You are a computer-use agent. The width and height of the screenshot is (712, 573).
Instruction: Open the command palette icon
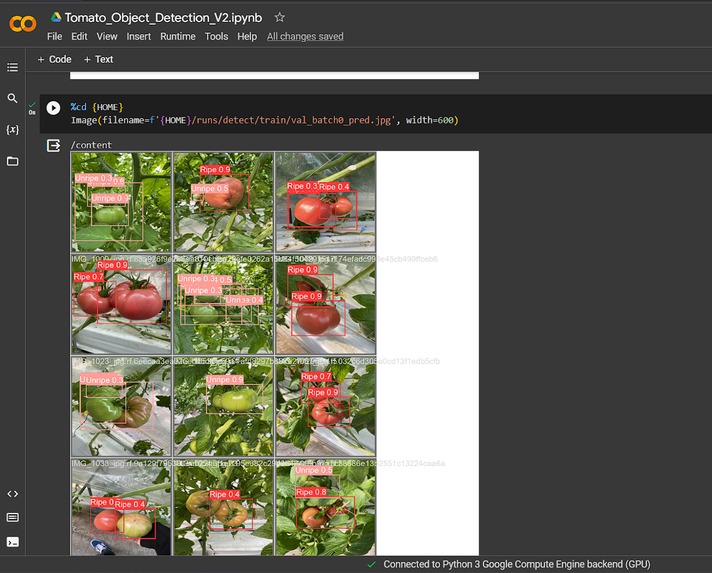tap(12, 518)
